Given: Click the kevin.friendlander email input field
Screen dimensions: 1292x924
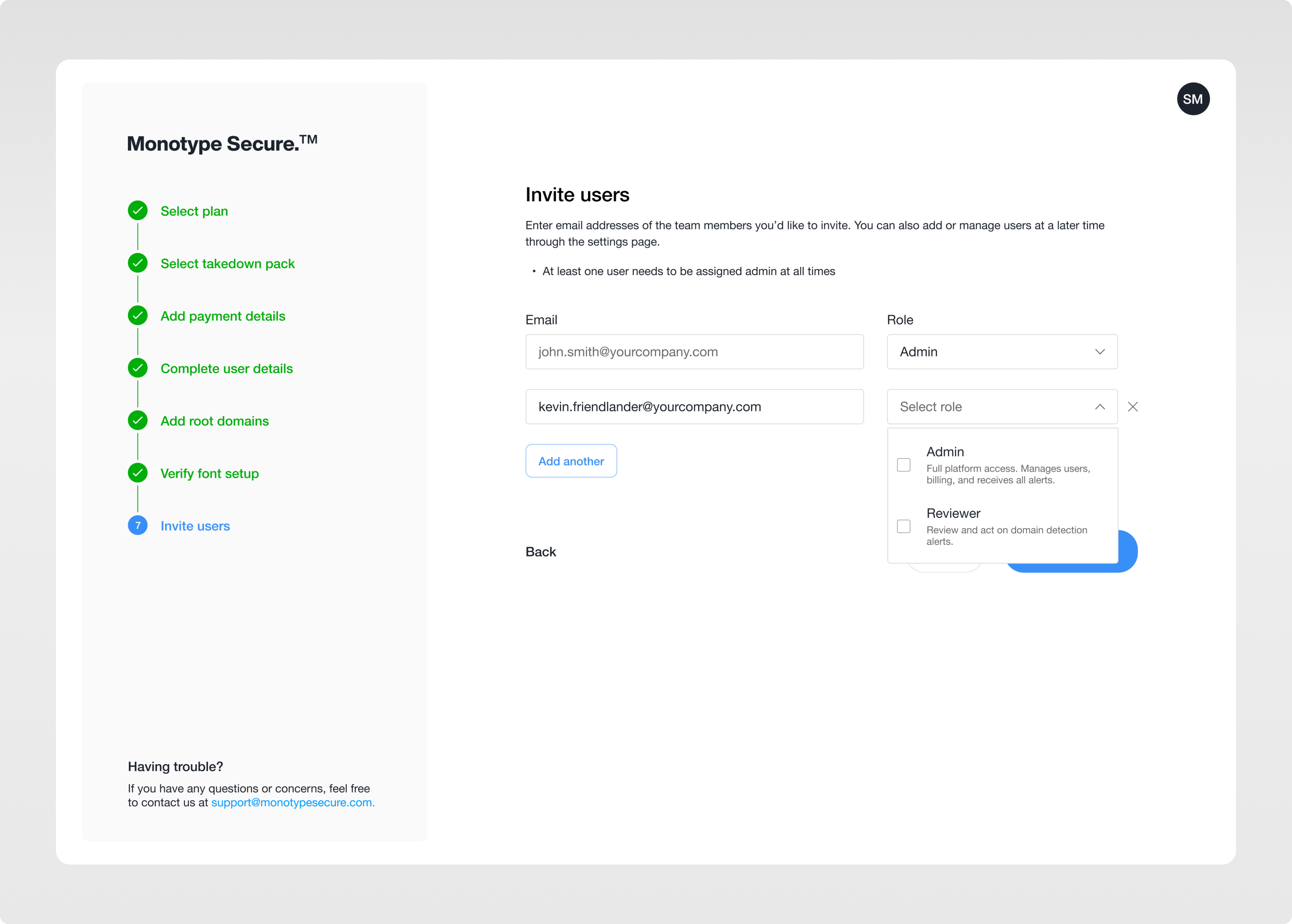Looking at the screenshot, I should click(695, 407).
